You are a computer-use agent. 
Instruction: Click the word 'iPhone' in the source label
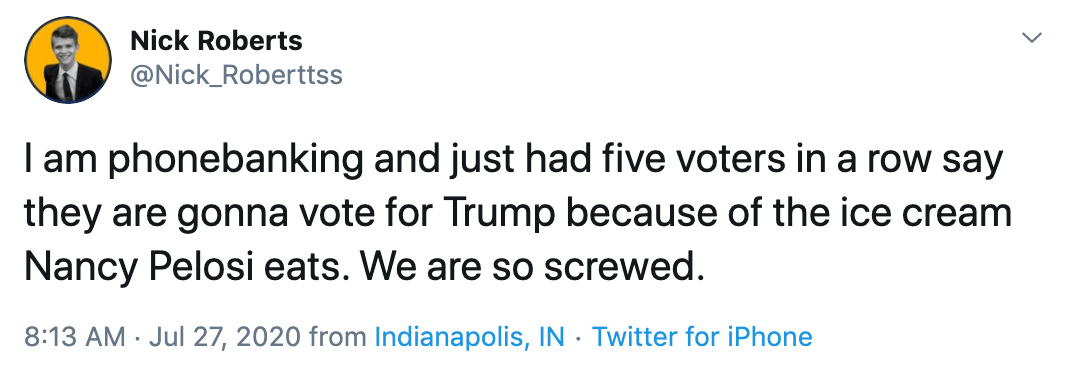pos(771,337)
